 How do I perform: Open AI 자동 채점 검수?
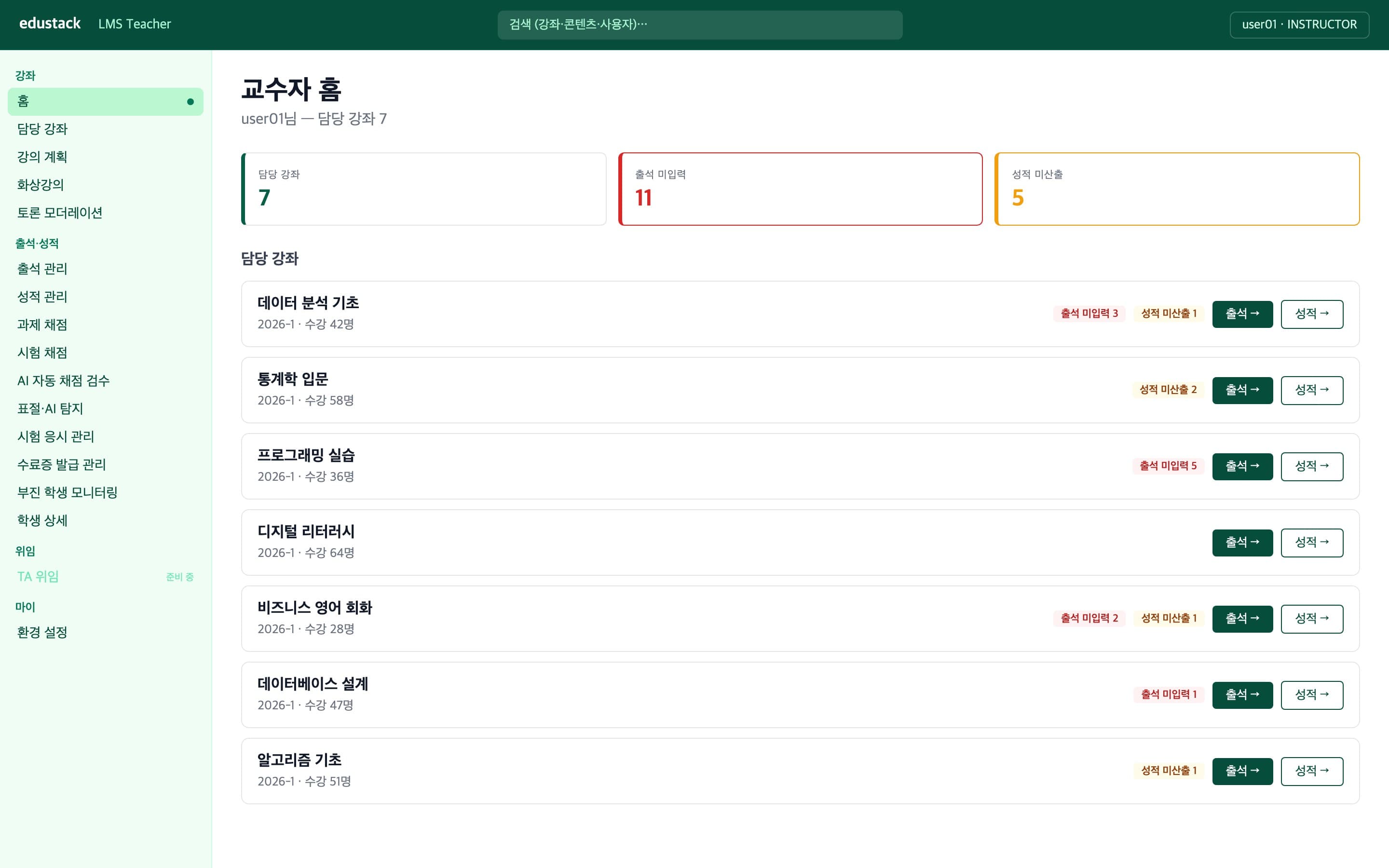[x=106, y=380]
